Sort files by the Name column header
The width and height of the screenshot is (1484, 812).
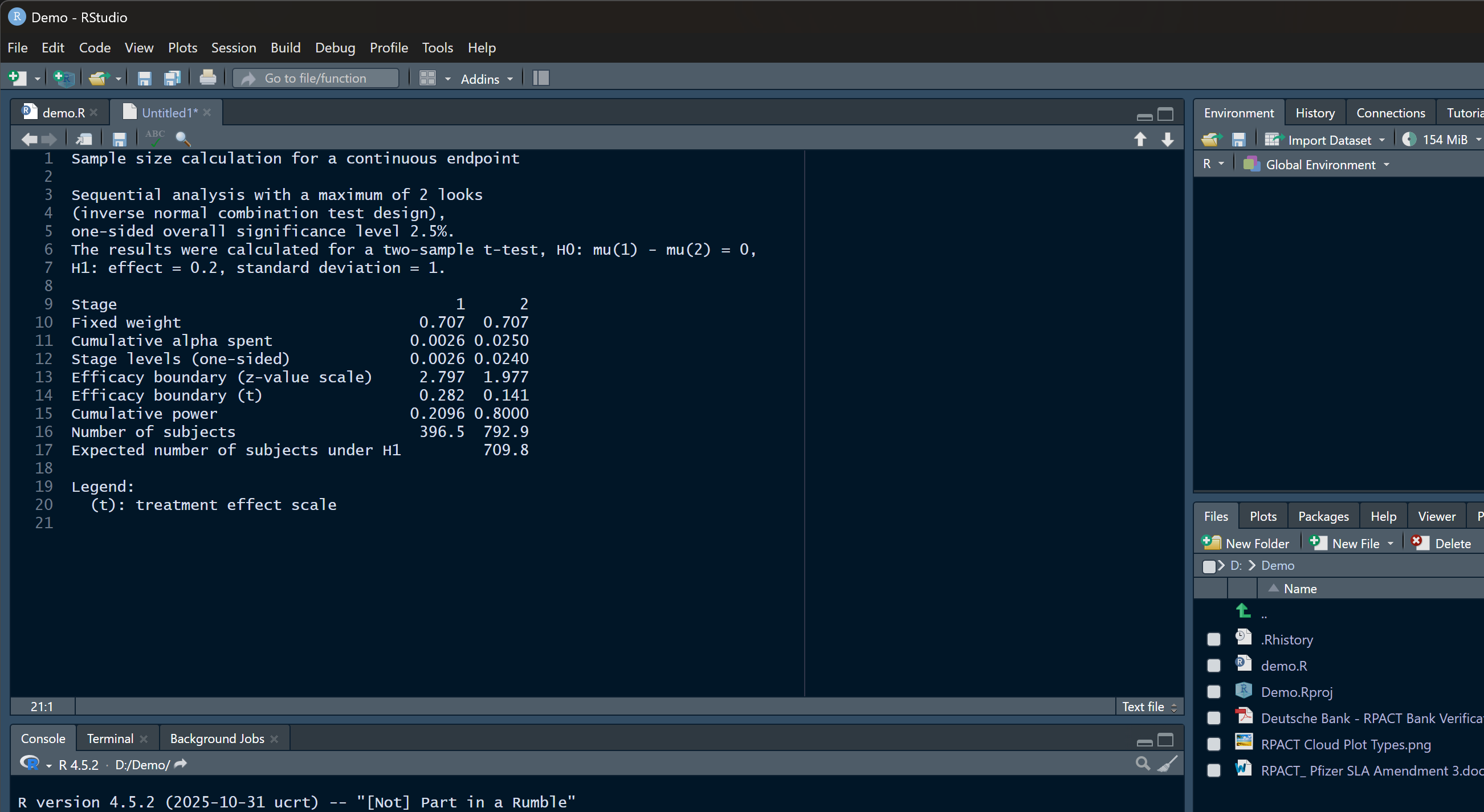point(1300,589)
